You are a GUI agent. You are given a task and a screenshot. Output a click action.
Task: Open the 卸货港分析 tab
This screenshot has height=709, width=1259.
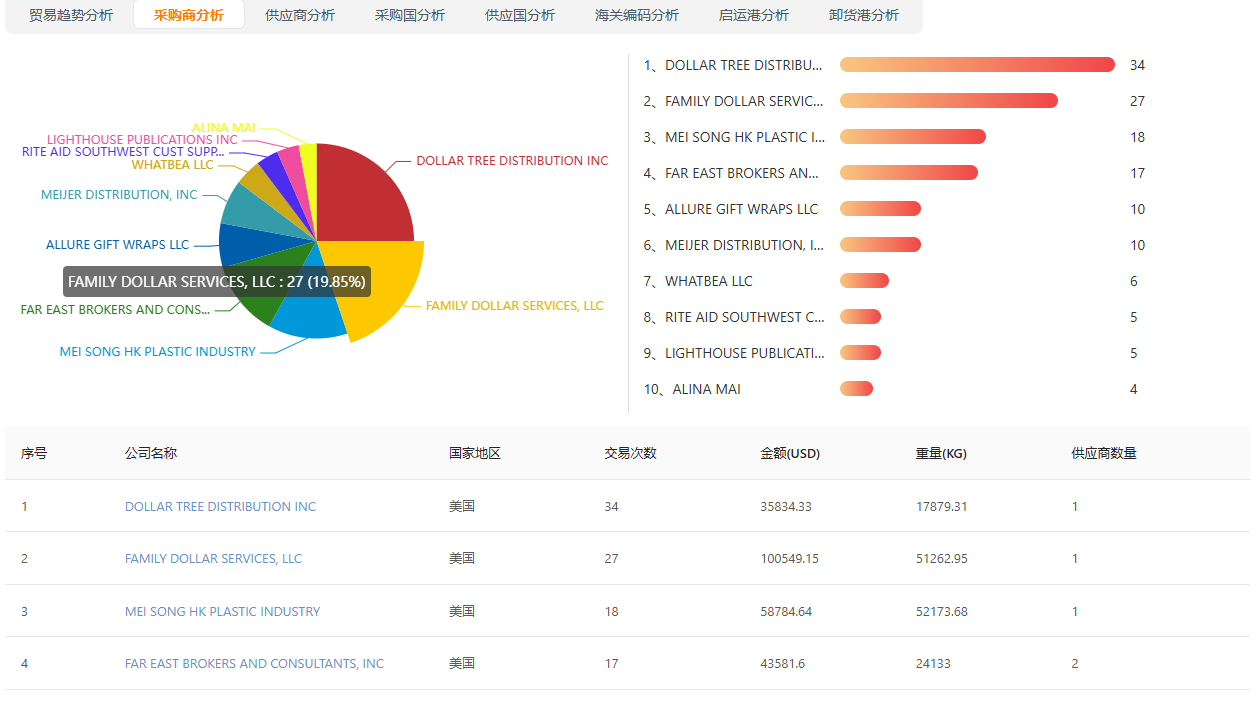pyautogui.click(x=864, y=15)
